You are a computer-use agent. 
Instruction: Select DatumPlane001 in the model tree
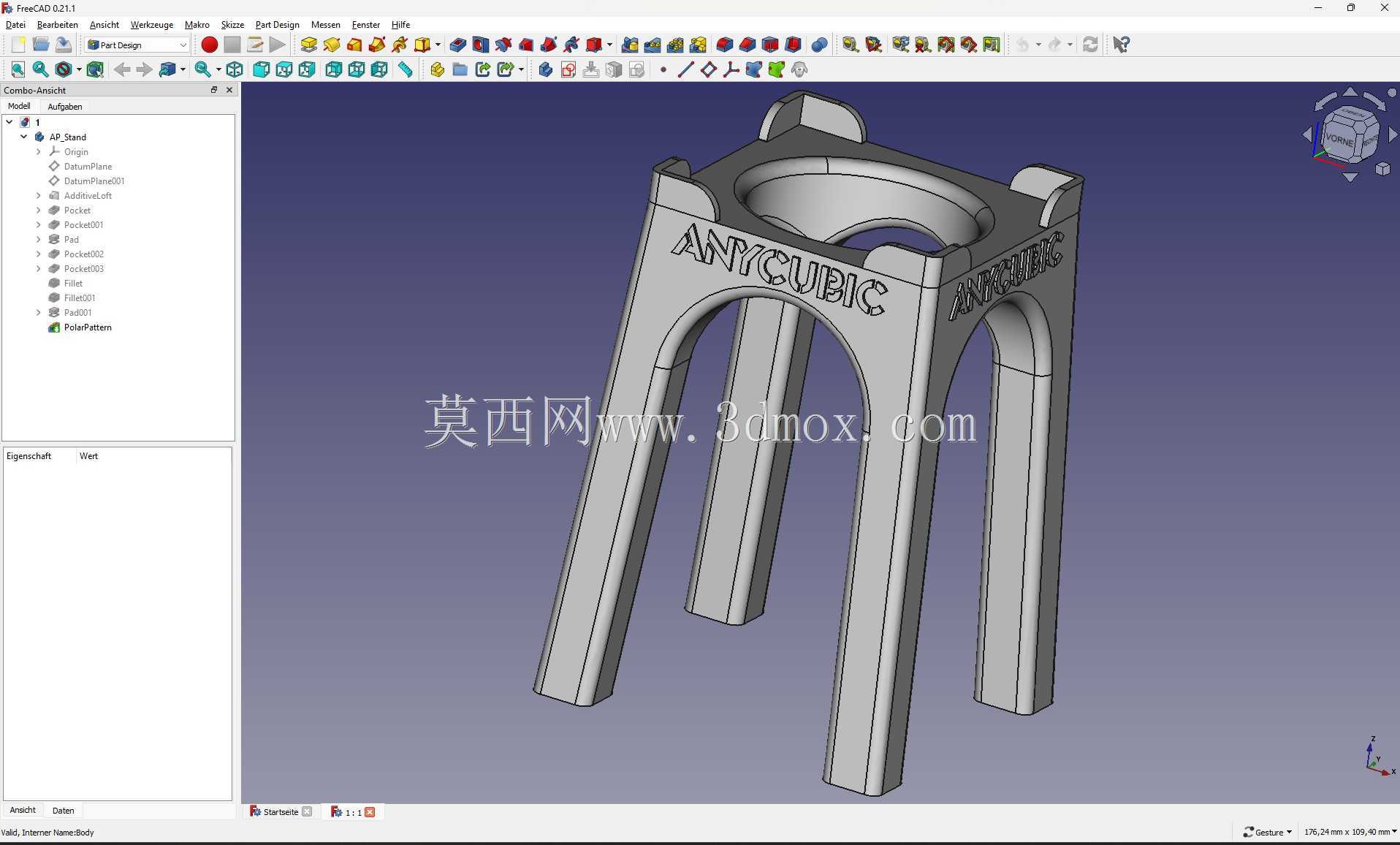94,181
